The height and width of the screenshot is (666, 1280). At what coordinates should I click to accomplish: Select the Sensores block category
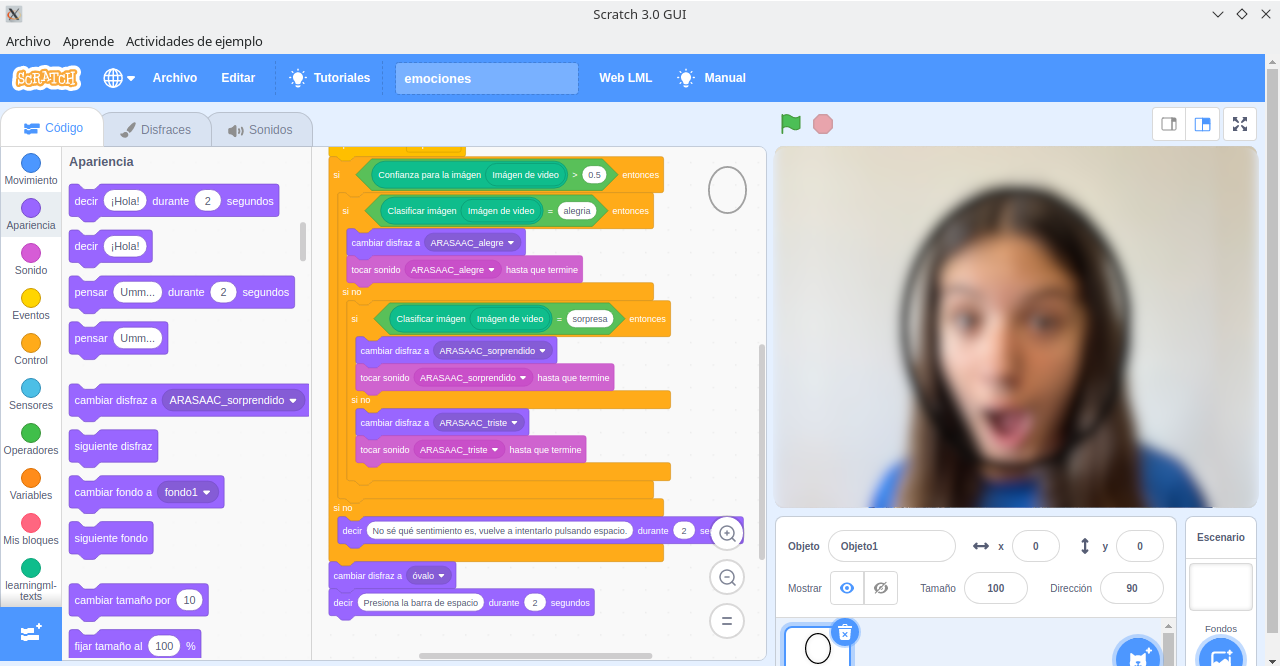31,394
